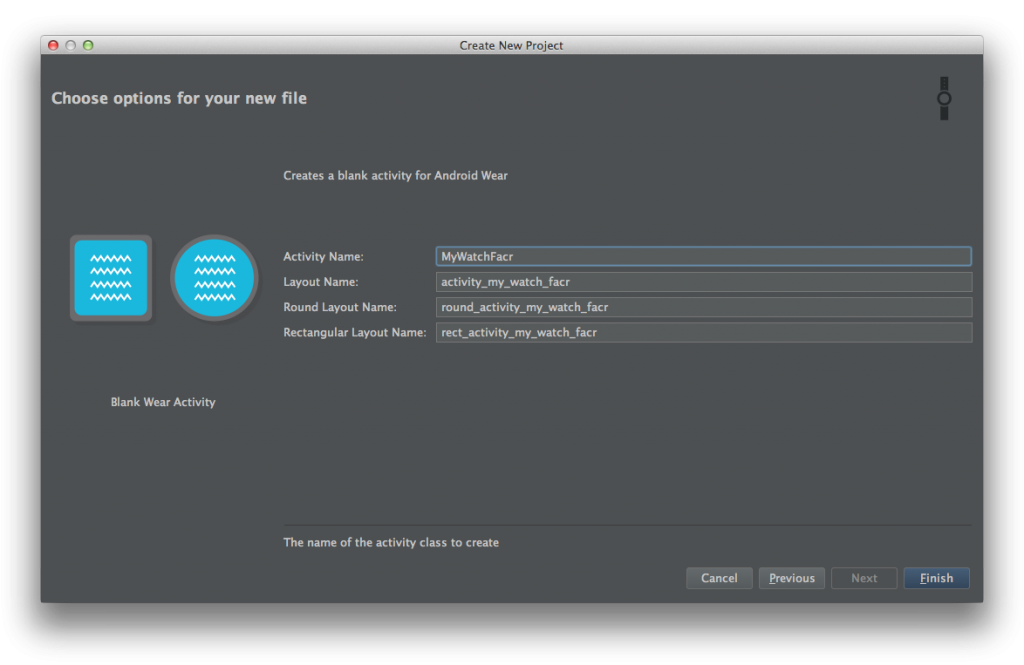The height and width of the screenshot is (665, 1024).
Task: Click the round Wear activity preview icon
Action: 214,278
